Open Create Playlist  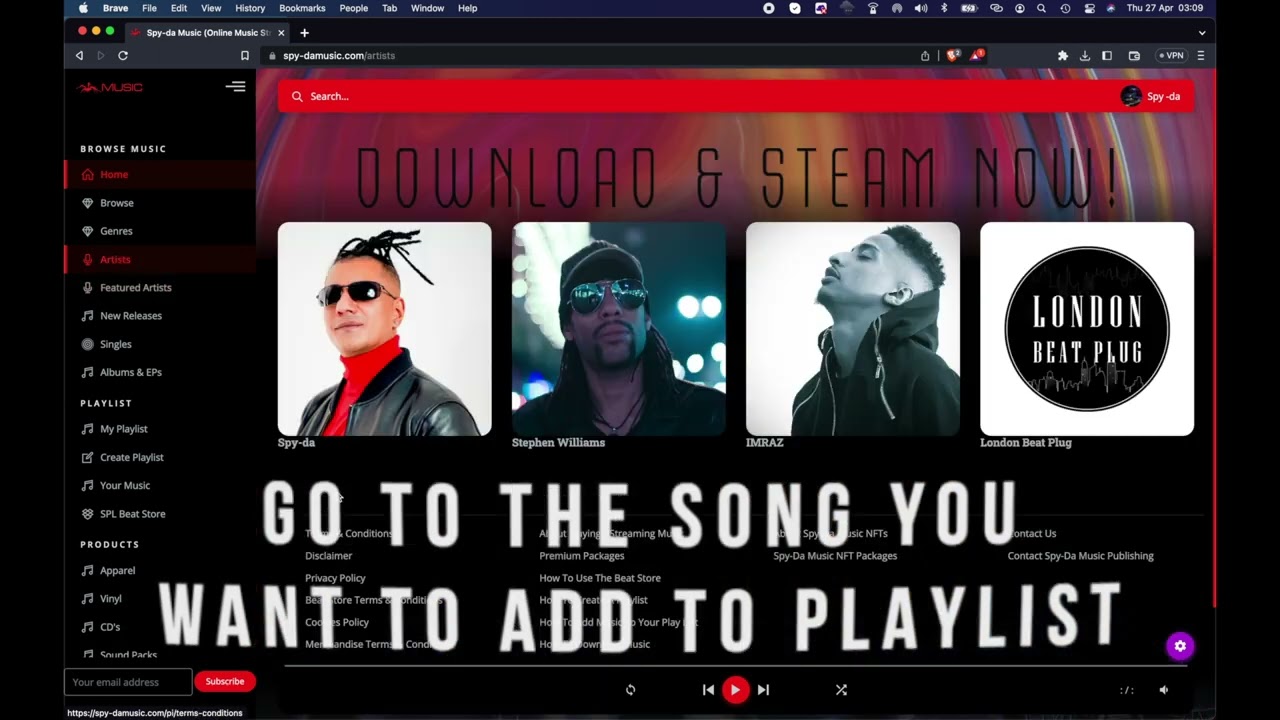(131, 457)
